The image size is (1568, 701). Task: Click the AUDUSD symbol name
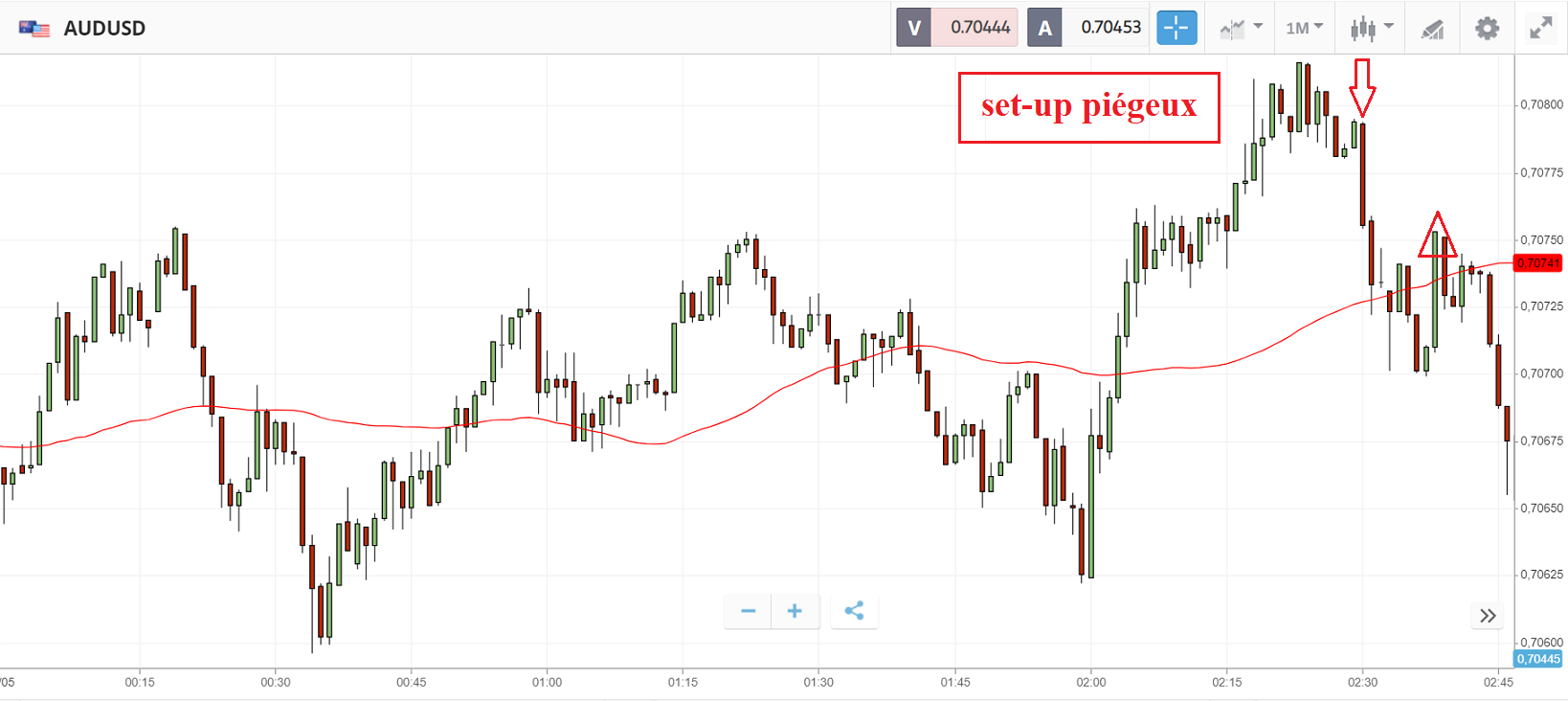pos(104,29)
